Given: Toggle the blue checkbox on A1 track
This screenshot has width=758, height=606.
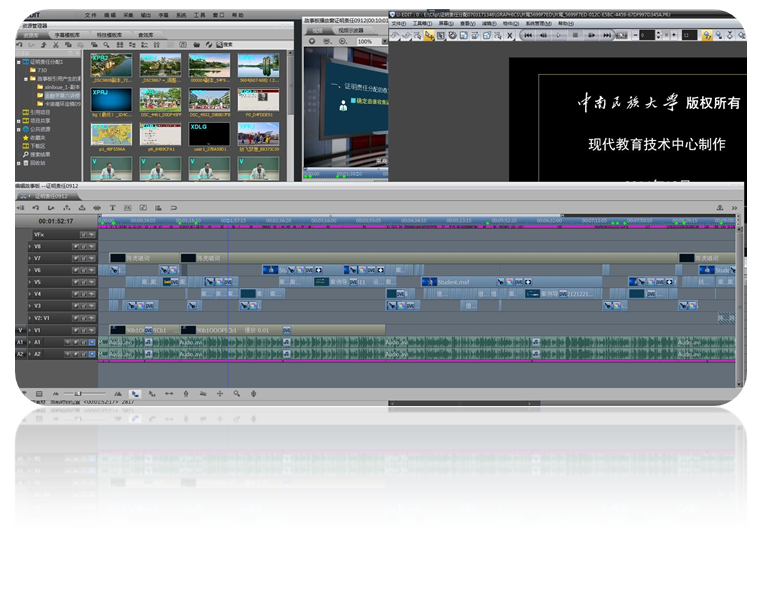Looking at the screenshot, I should (x=91, y=342).
